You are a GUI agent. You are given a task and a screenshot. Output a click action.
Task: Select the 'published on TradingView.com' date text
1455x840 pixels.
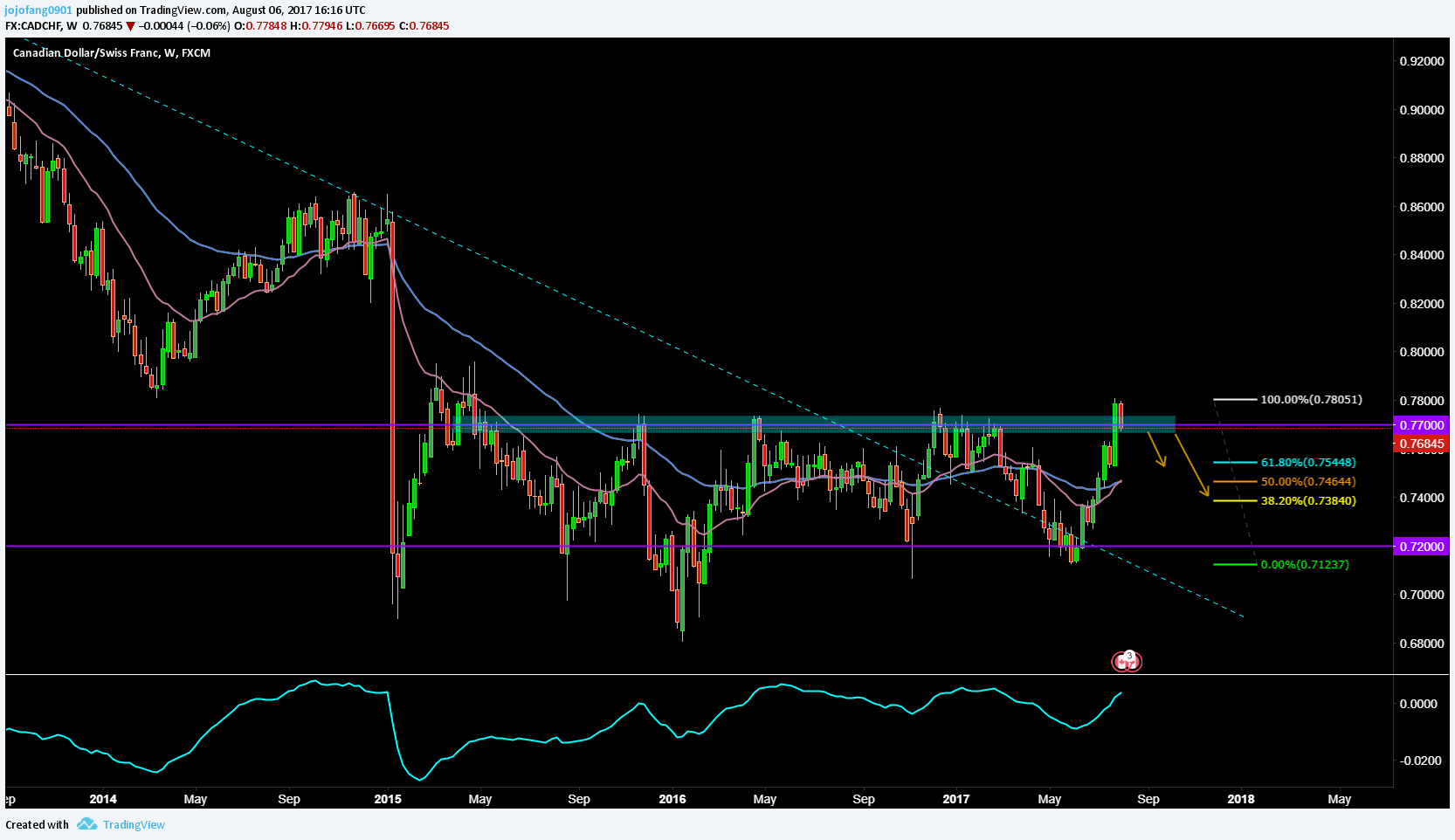point(221,10)
